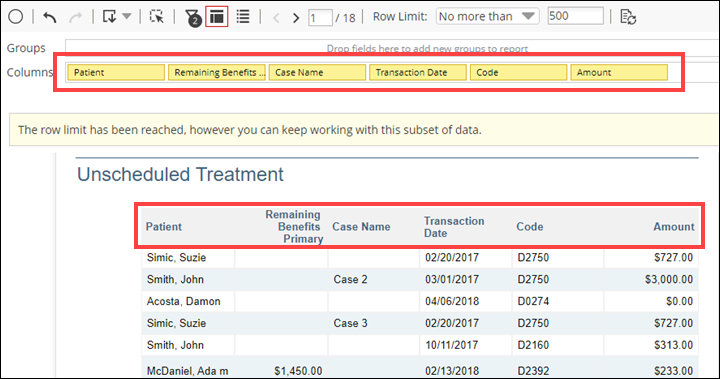Activate the select items cursor tool
Screen dimensions: 720x379
(157, 17)
